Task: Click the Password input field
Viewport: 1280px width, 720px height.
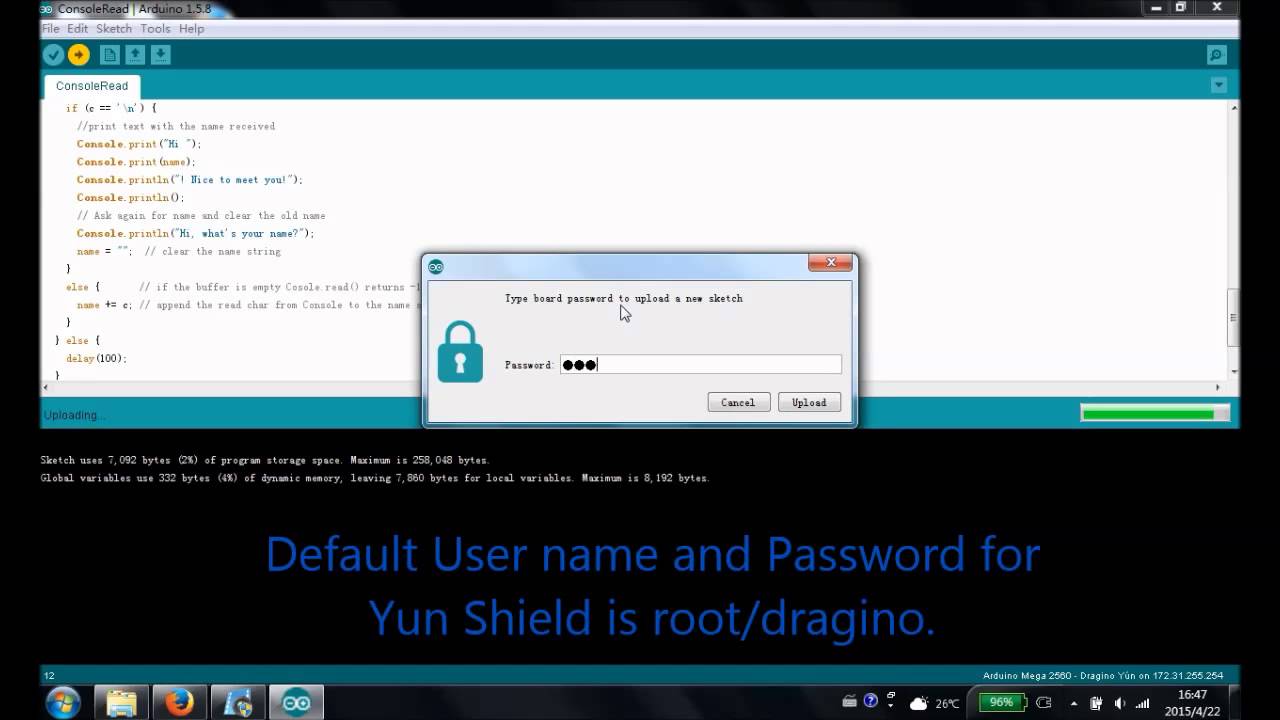Action: coord(700,364)
